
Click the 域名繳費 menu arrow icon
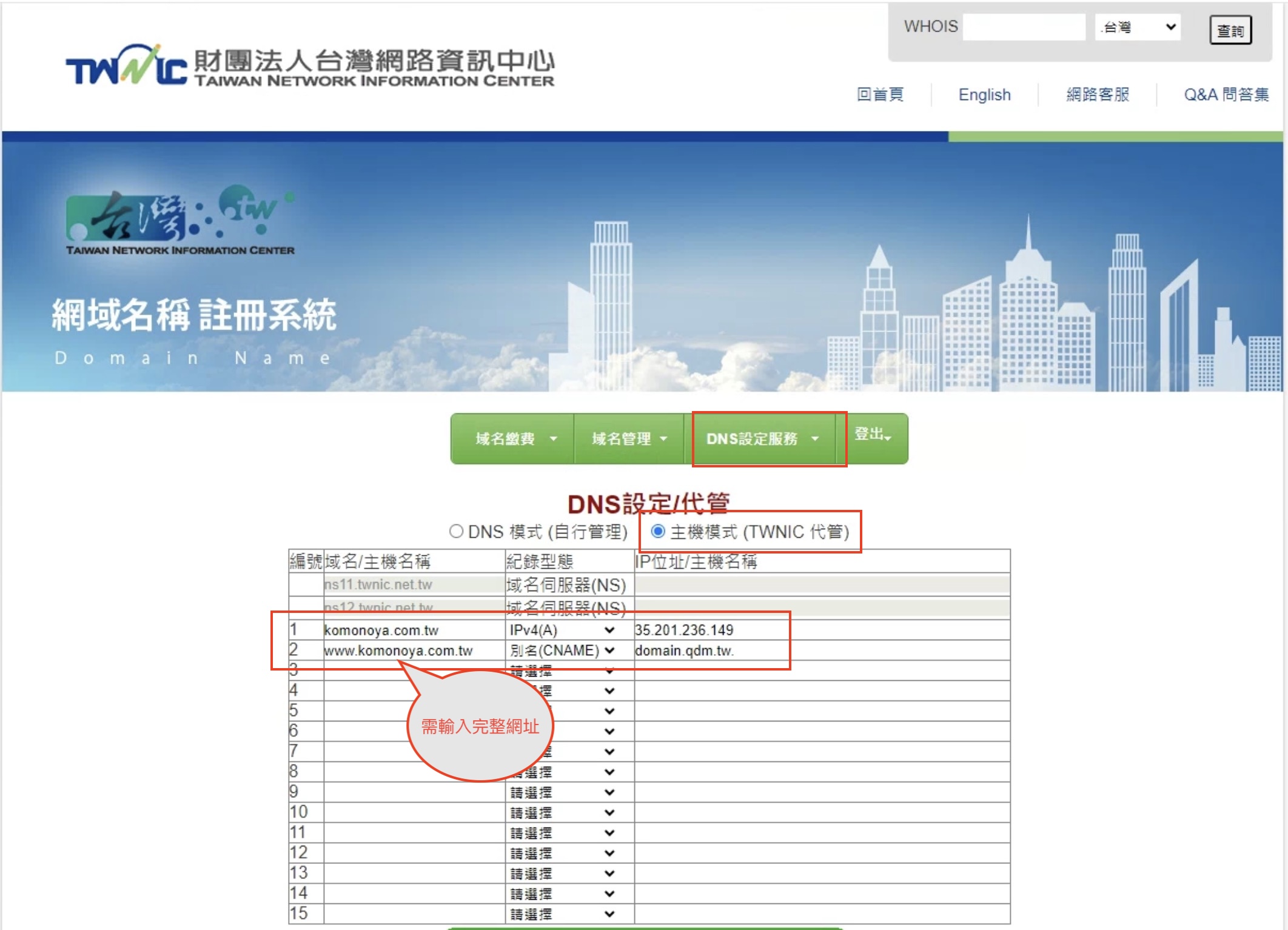[553, 438]
